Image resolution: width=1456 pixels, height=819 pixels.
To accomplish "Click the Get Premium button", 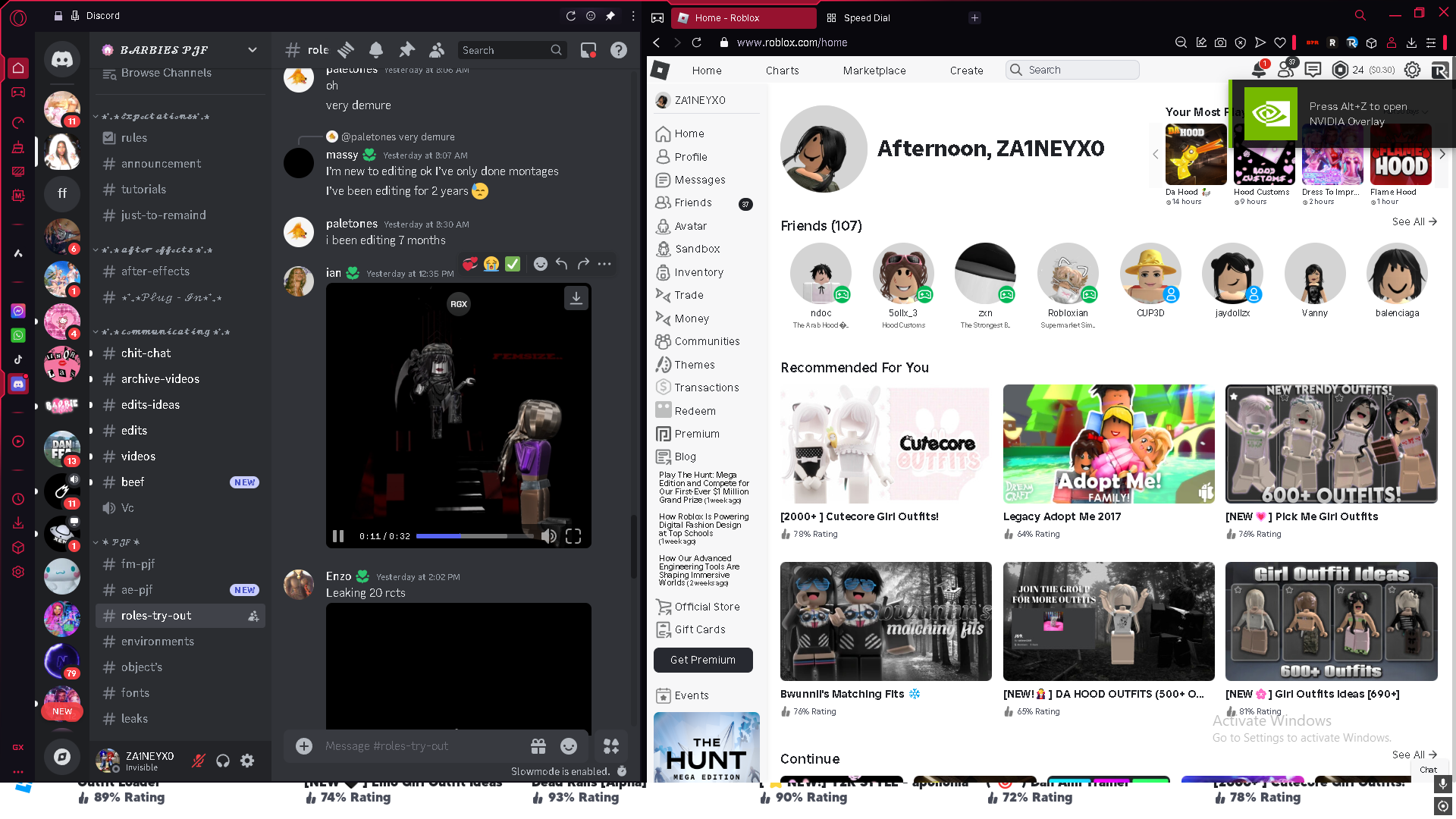I will click(703, 660).
